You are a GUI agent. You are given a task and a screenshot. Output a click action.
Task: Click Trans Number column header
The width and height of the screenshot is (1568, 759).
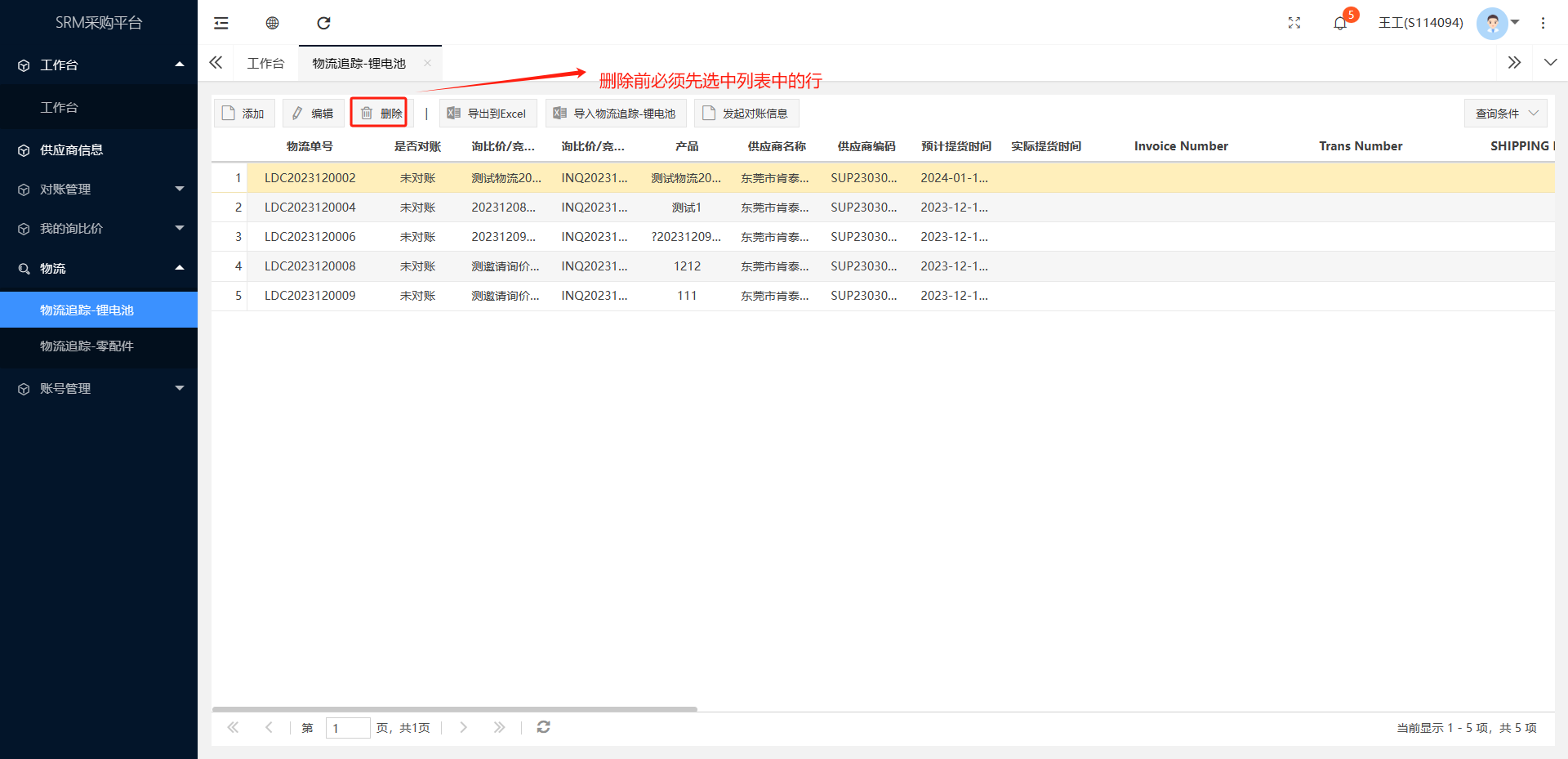click(1361, 146)
